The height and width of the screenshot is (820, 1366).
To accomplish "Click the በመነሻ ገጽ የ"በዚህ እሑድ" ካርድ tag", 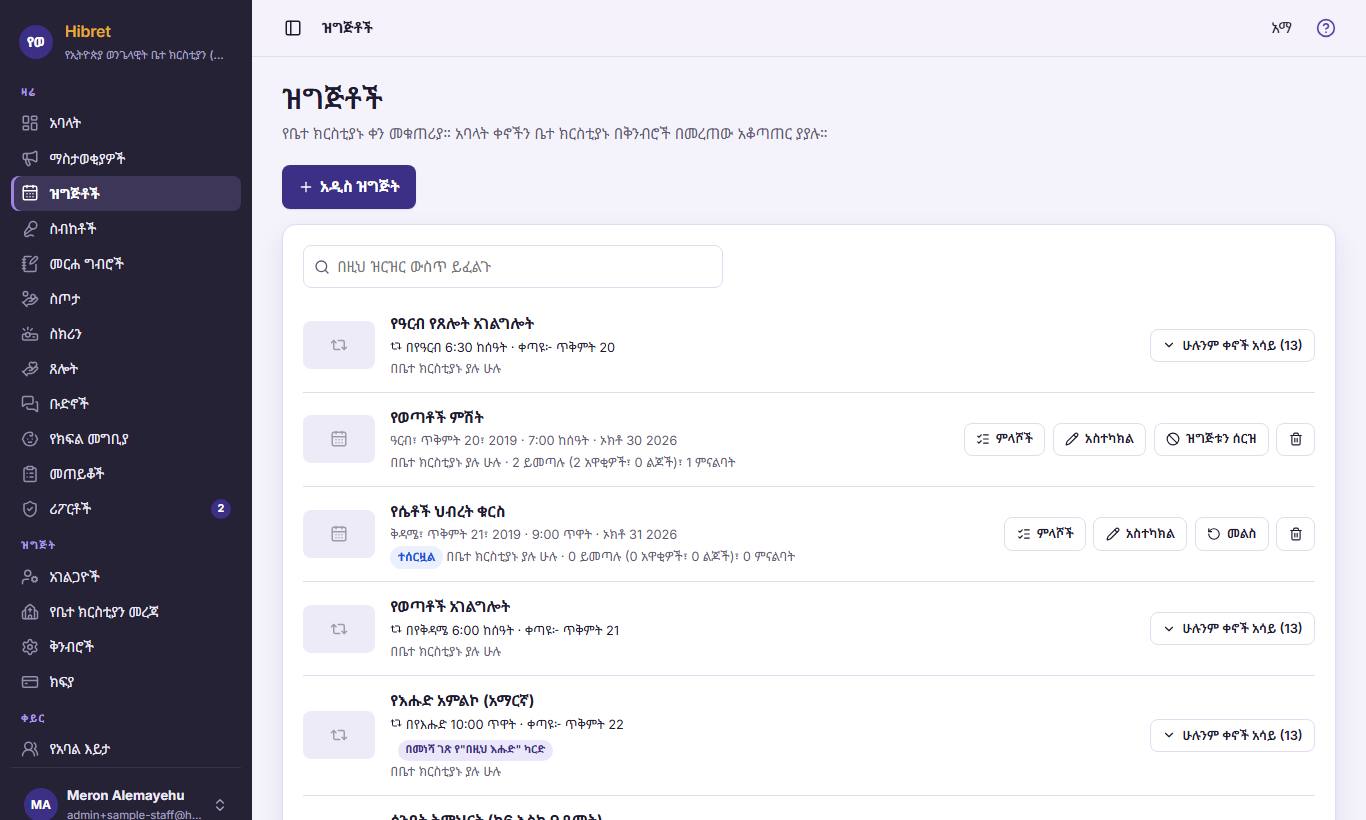I will tap(475, 749).
